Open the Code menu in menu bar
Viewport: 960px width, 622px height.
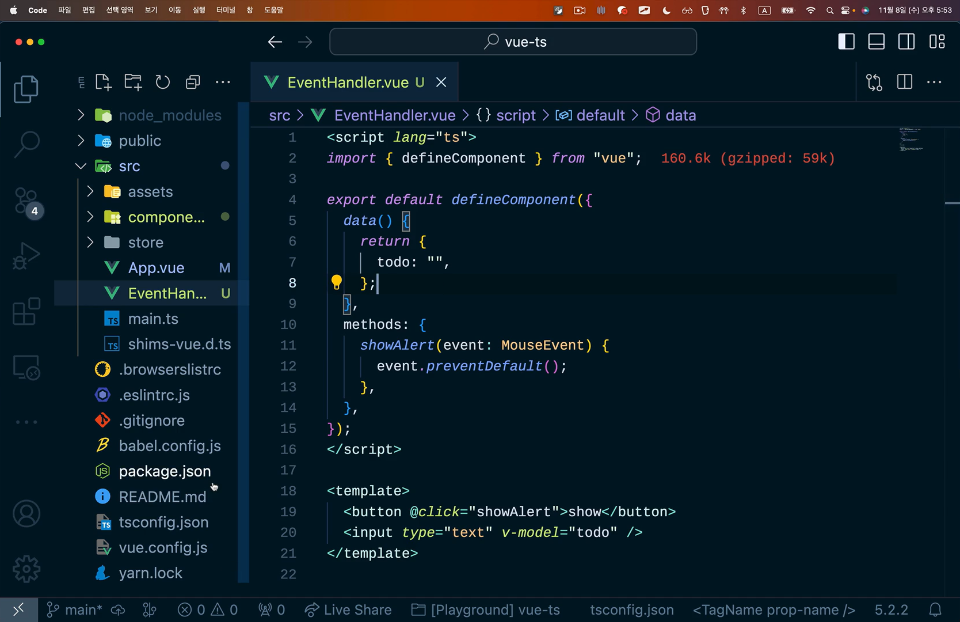click(38, 10)
